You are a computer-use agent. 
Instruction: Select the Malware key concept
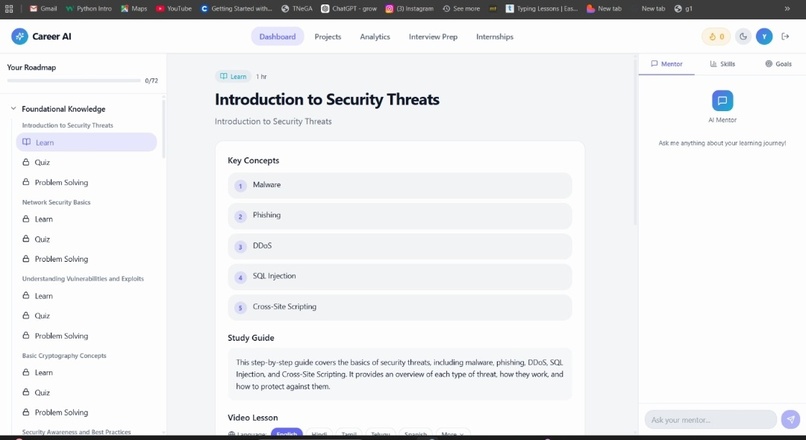coord(399,185)
